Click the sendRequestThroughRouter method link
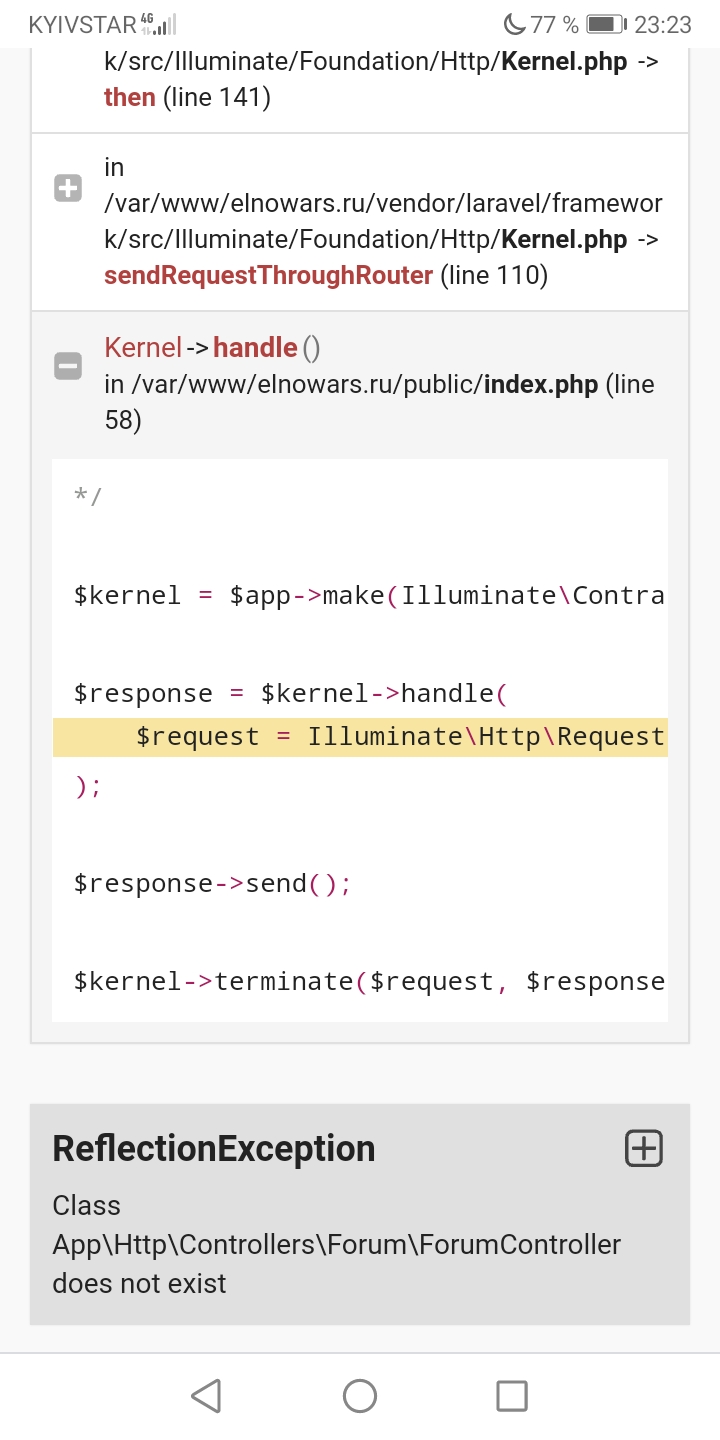This screenshot has height=1440, width=720. (268, 275)
